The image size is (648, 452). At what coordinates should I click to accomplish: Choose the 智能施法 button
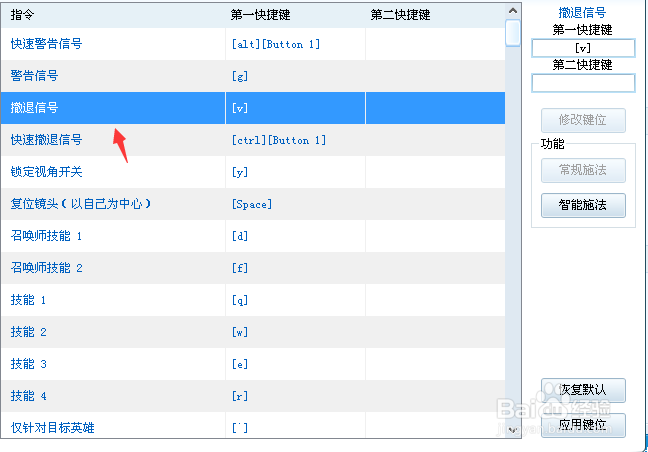[583, 205]
